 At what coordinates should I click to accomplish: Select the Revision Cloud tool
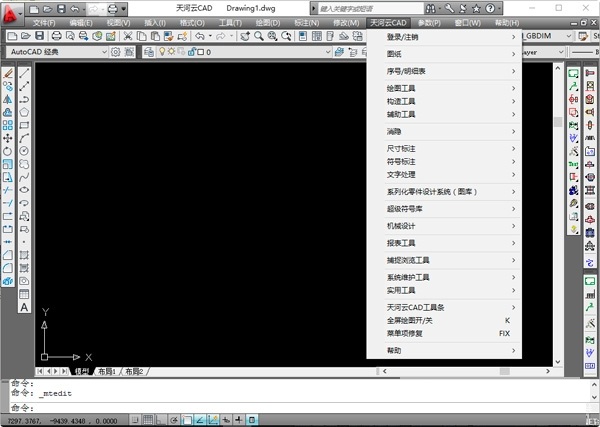coord(24,164)
